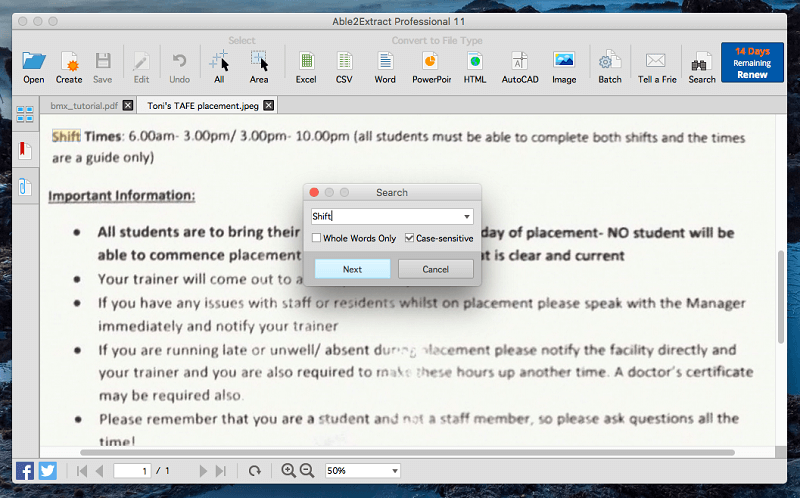The image size is (800, 498).
Task: Close the Search dialog with red button
Action: [314, 192]
